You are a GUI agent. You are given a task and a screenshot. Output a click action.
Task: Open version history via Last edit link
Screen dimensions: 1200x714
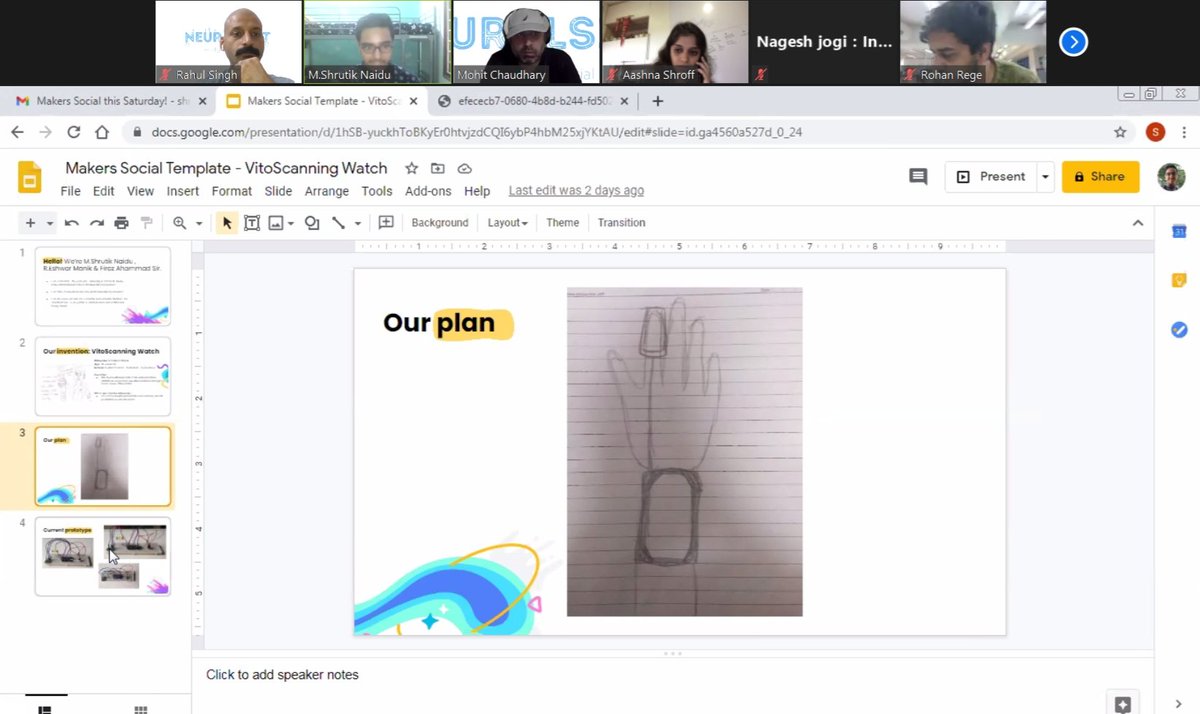576,190
